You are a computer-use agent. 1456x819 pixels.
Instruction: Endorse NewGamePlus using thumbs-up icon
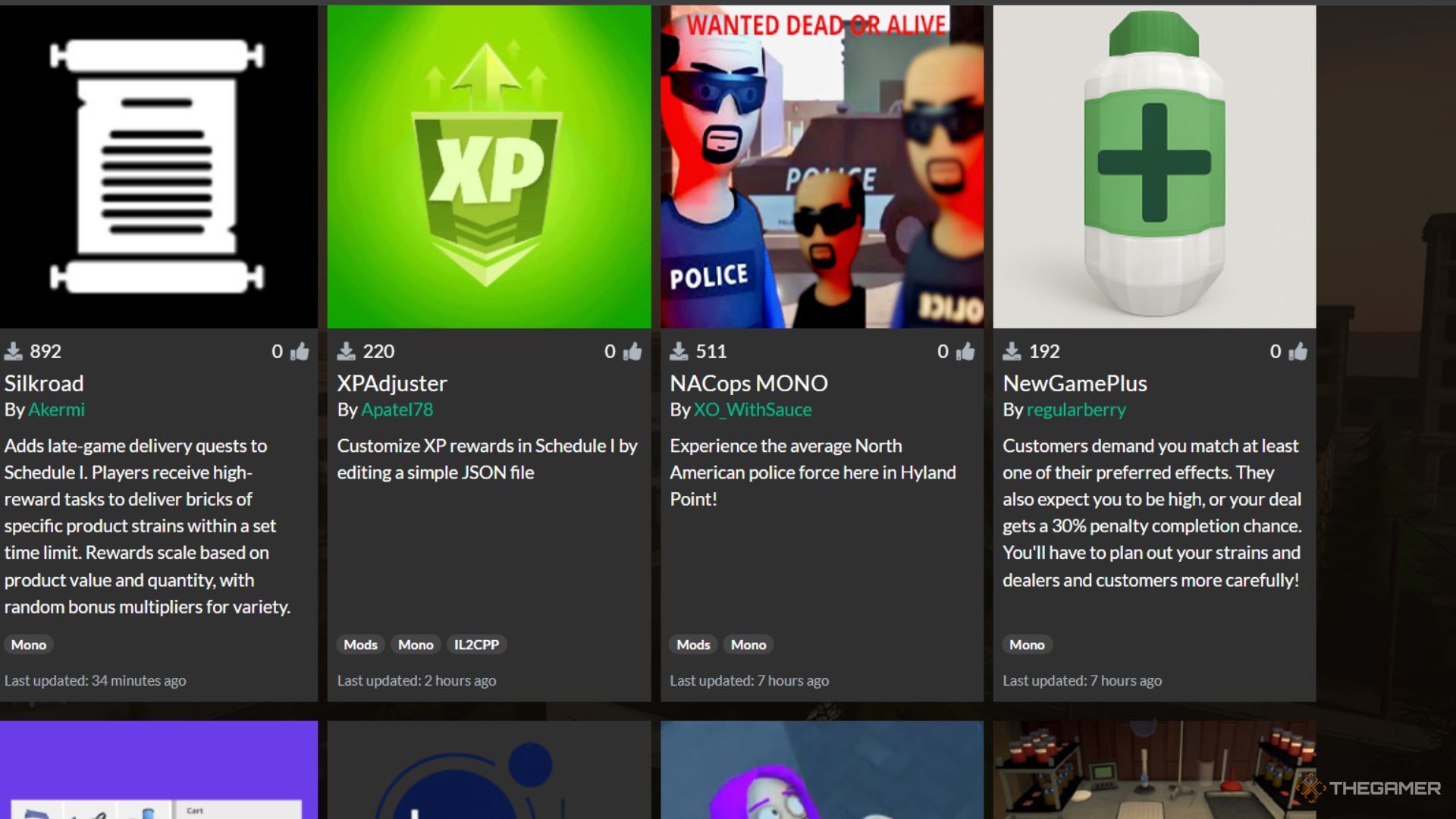(x=1298, y=351)
